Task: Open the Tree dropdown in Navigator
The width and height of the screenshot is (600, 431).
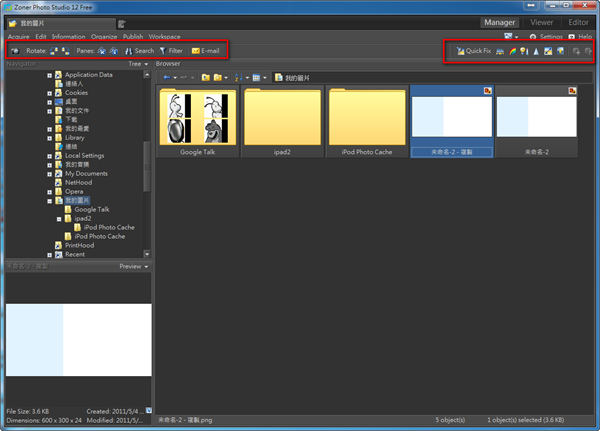Action: pos(138,65)
